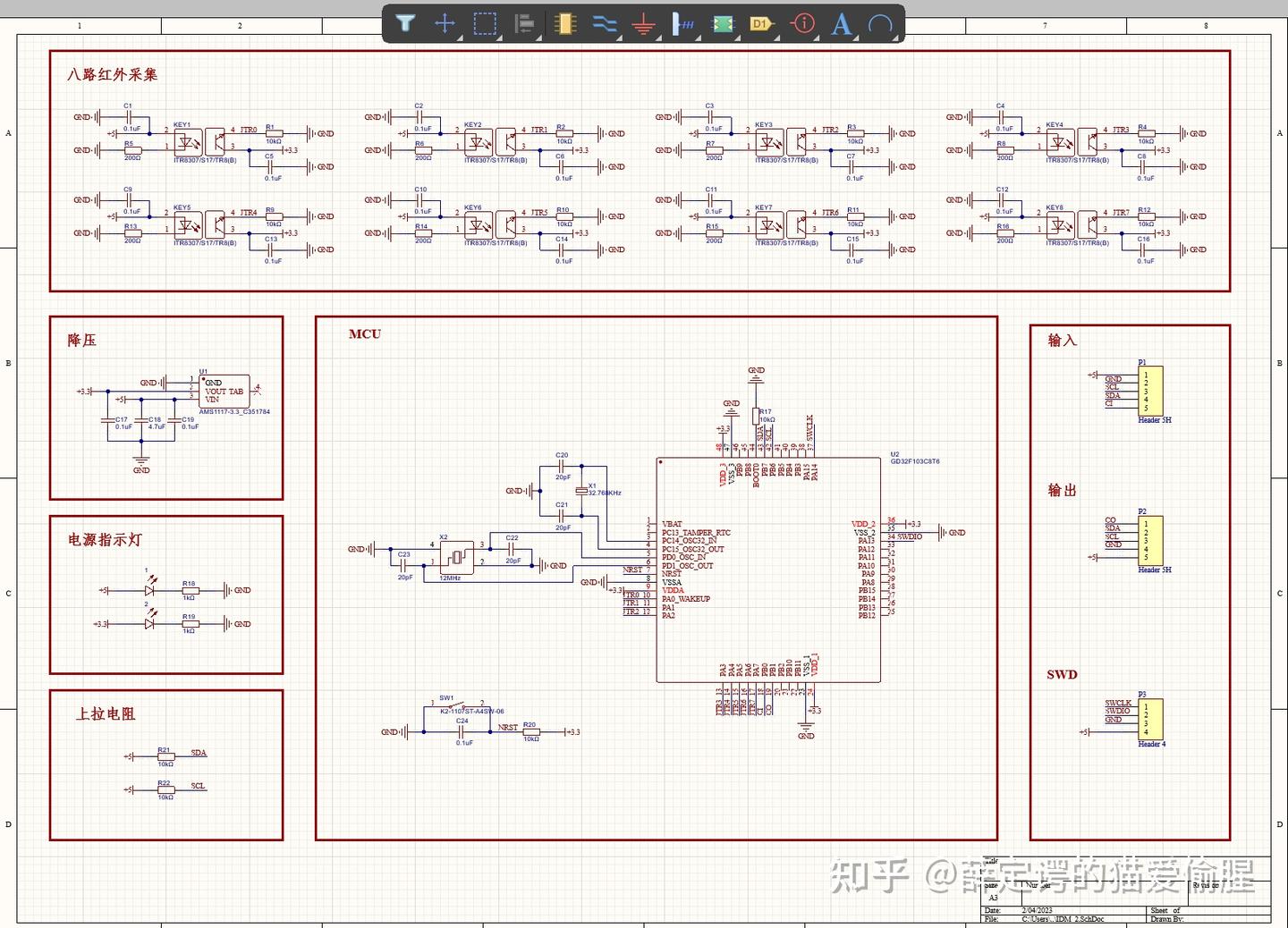Image resolution: width=1288 pixels, height=928 pixels.
Task: Pick the yellow D1 port tool
Action: (x=762, y=23)
